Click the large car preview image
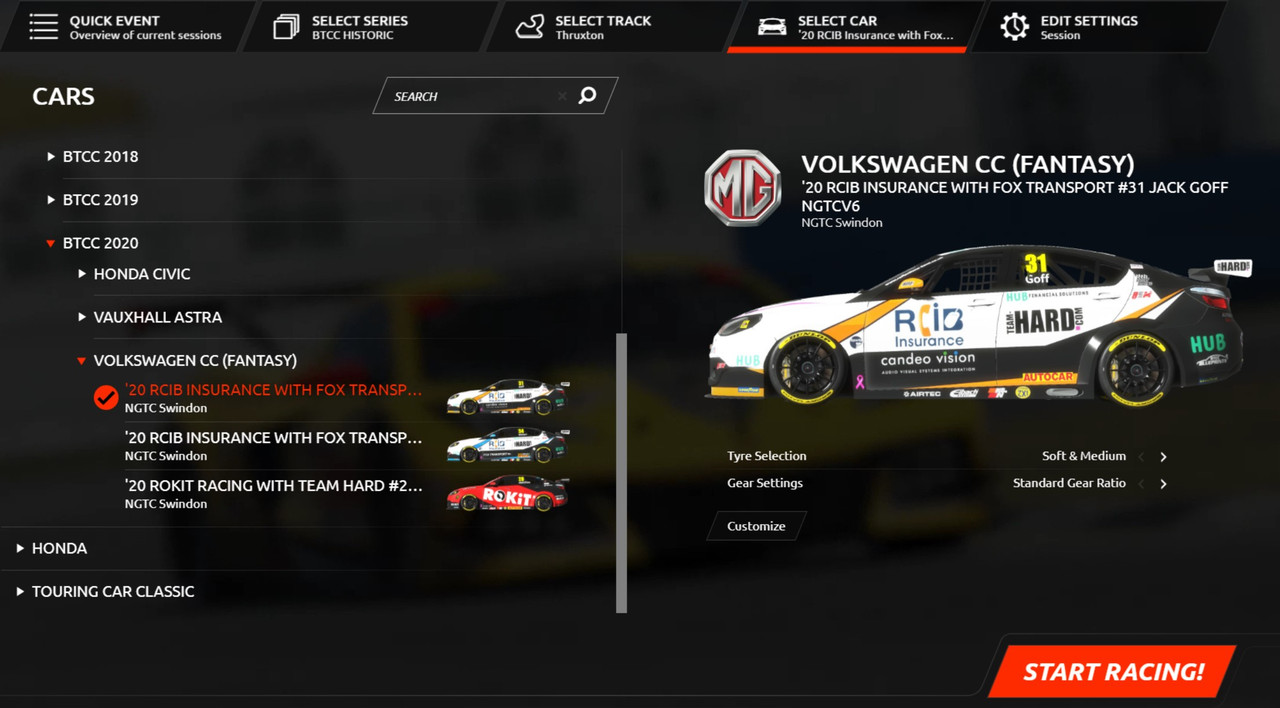The width and height of the screenshot is (1280, 708). [x=980, y=325]
